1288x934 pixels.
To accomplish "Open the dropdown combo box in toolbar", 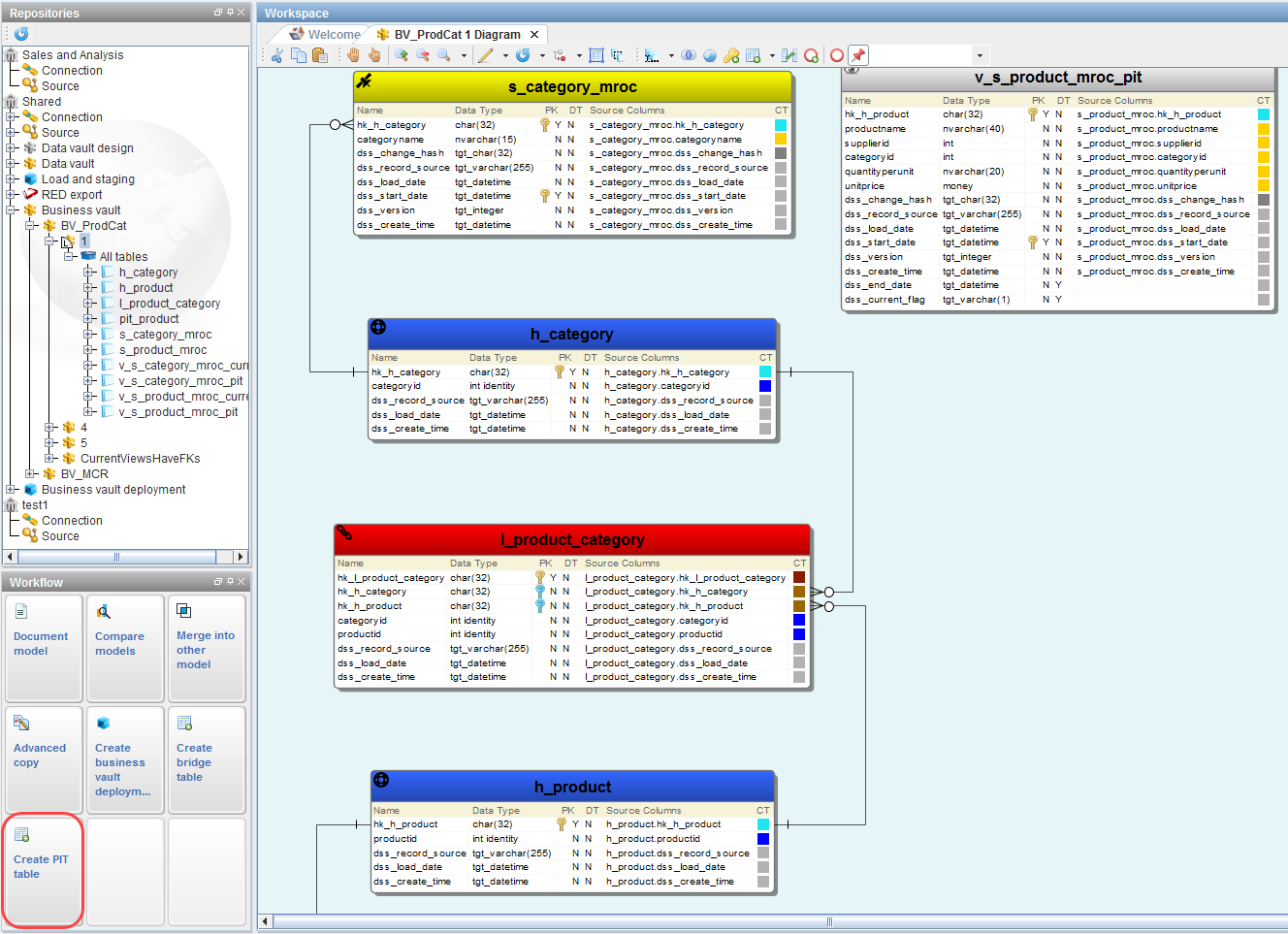I will click(980, 55).
